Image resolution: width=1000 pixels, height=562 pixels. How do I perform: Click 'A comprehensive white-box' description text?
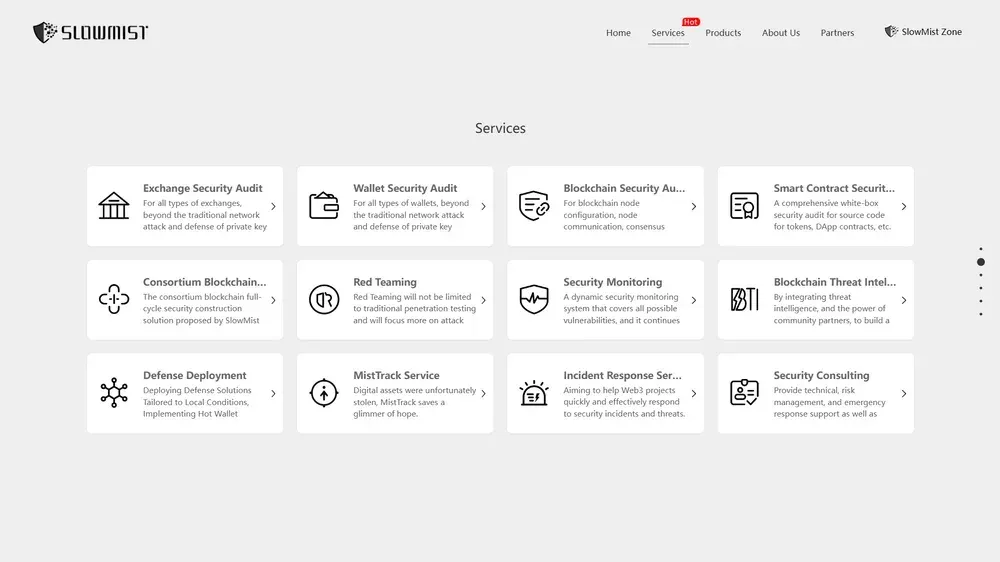tap(832, 215)
